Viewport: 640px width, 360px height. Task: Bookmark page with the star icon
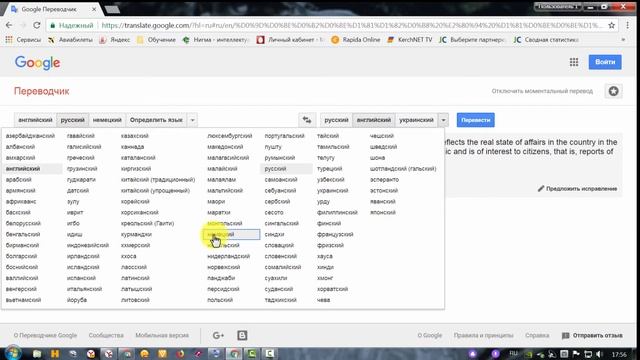point(611,25)
